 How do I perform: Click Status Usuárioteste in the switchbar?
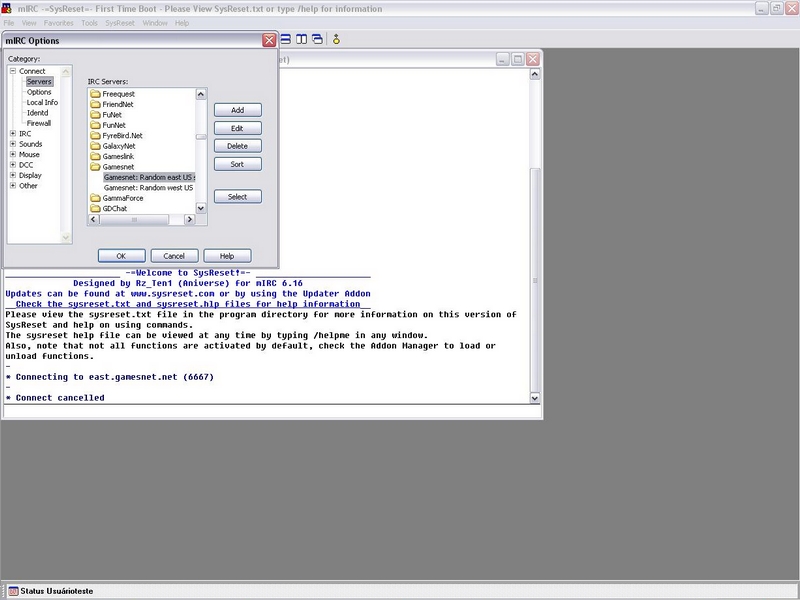pos(56,591)
